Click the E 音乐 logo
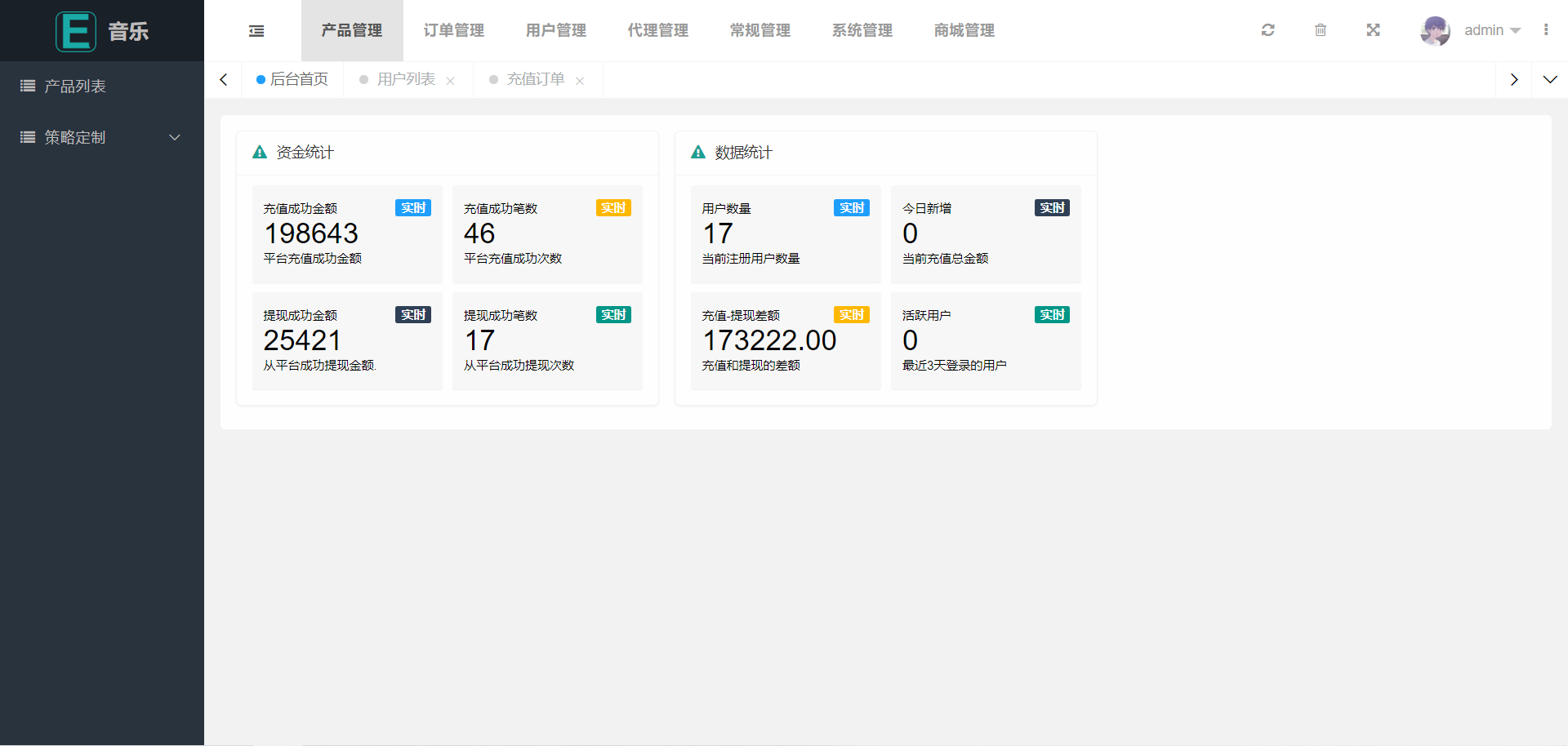 (x=102, y=31)
